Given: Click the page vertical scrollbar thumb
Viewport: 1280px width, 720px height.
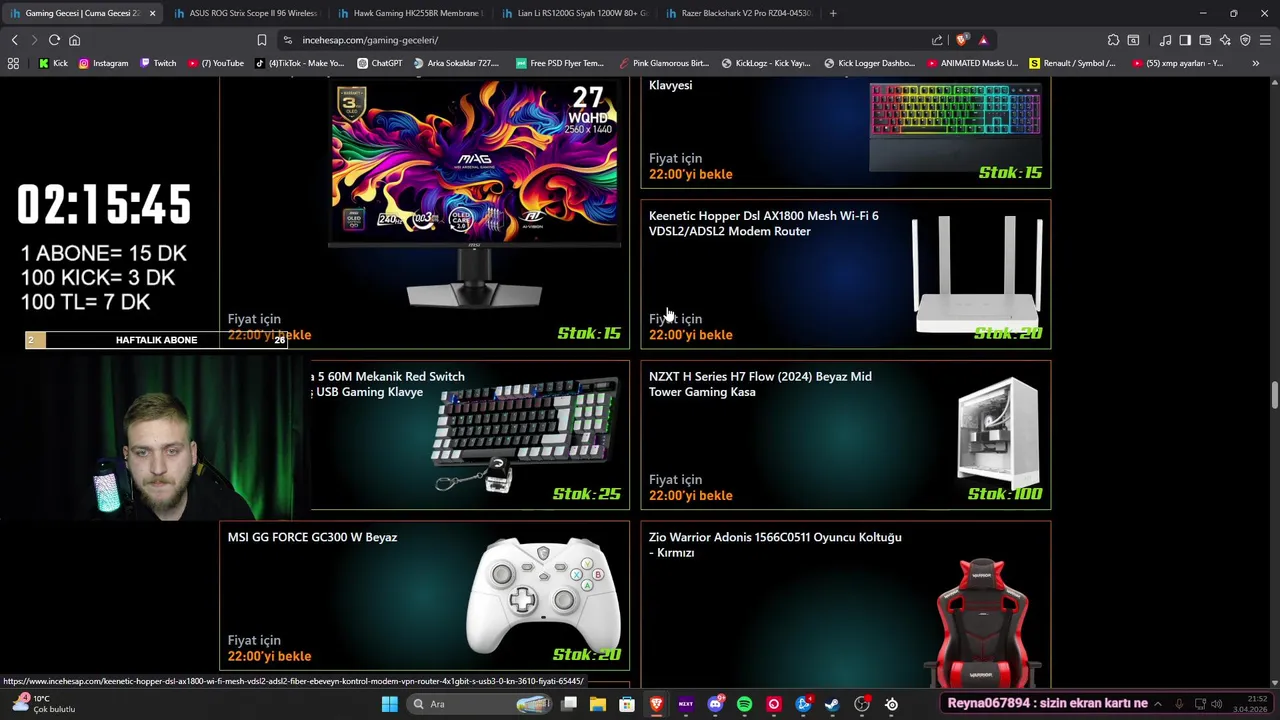Looking at the screenshot, I should click(x=1275, y=394).
